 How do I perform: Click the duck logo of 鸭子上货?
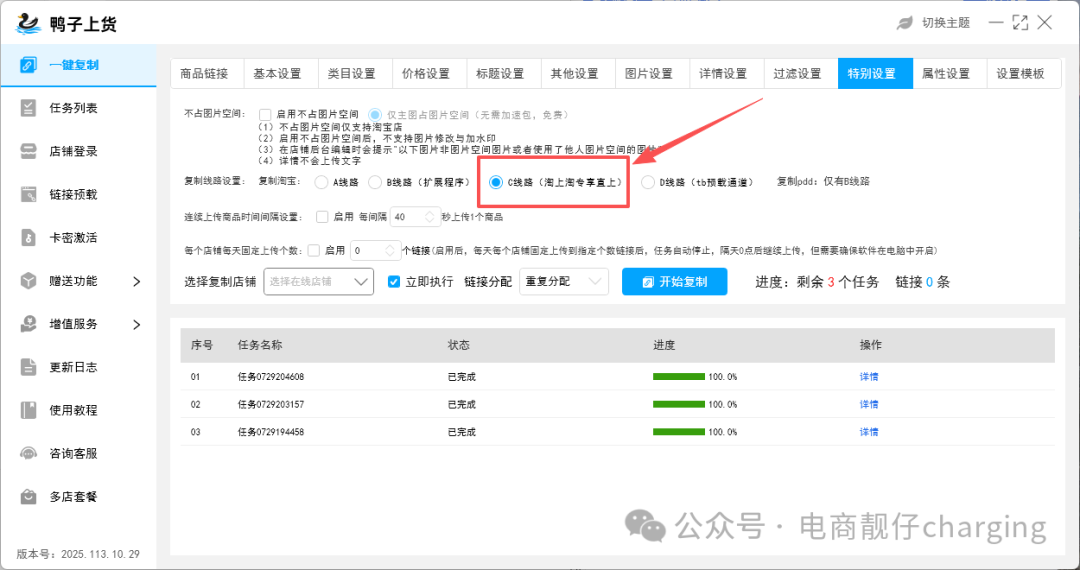pyautogui.click(x=29, y=23)
